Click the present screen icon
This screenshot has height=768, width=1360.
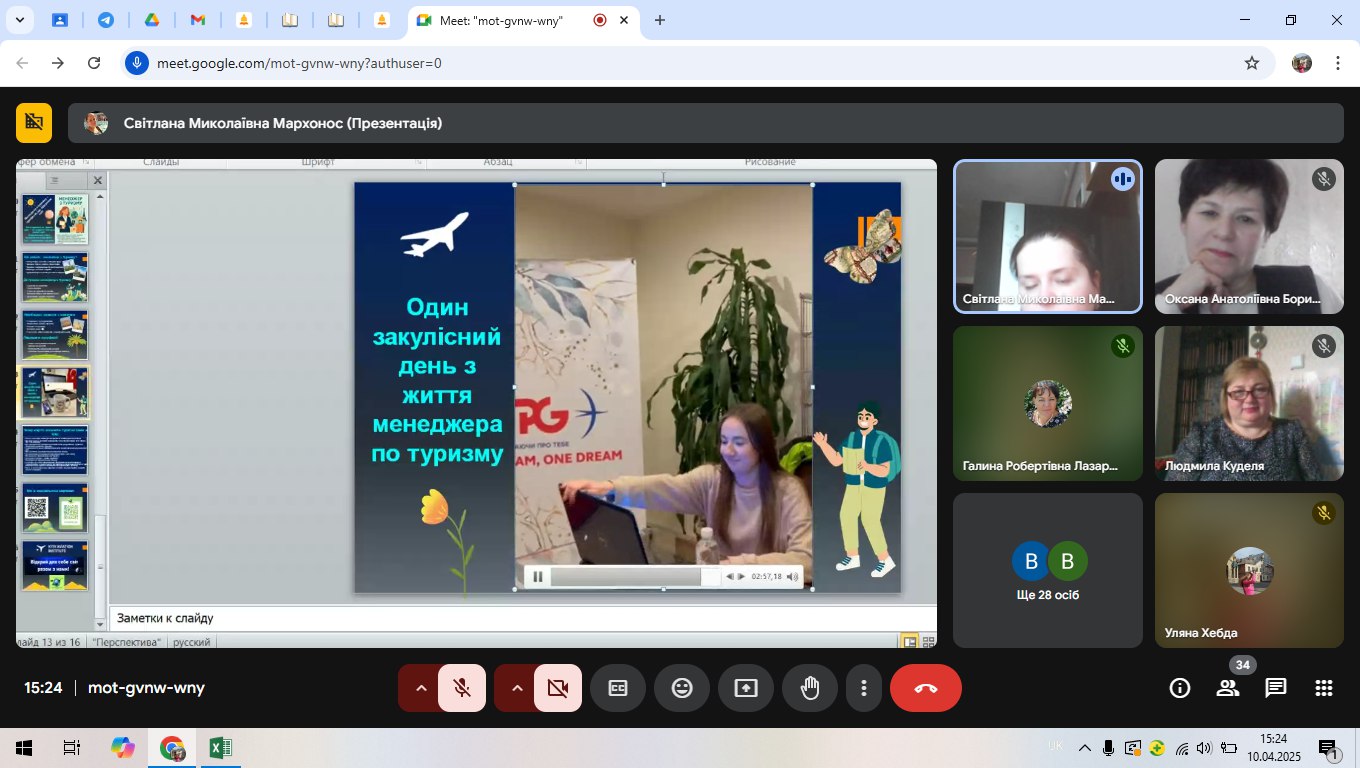pyautogui.click(x=746, y=688)
